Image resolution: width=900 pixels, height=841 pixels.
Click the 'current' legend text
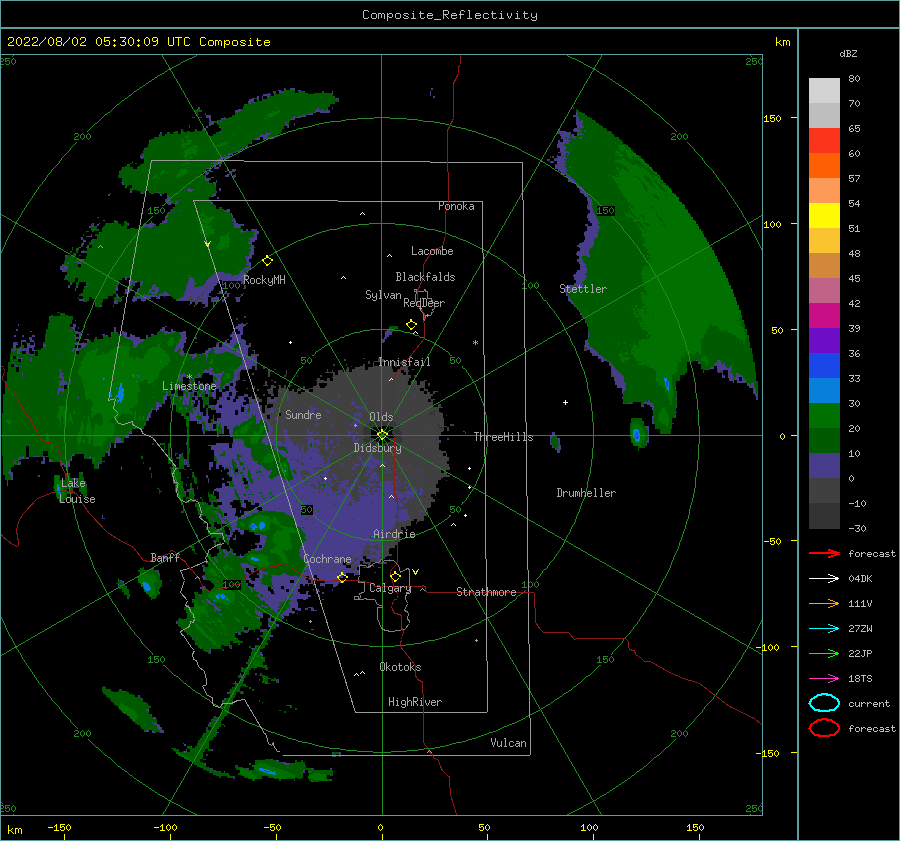tap(869, 703)
